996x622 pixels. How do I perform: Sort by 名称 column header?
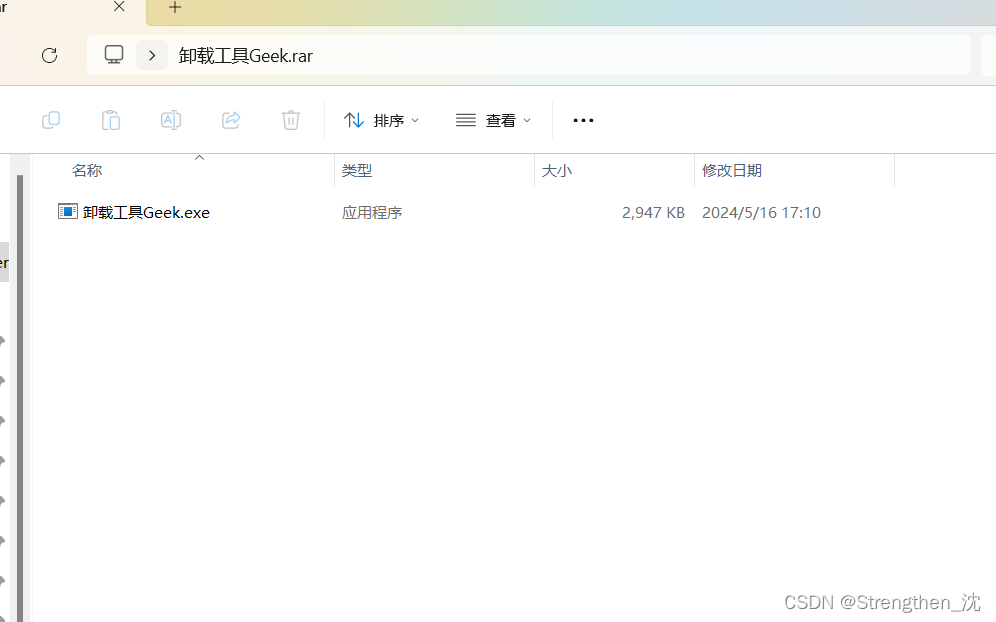click(87, 170)
